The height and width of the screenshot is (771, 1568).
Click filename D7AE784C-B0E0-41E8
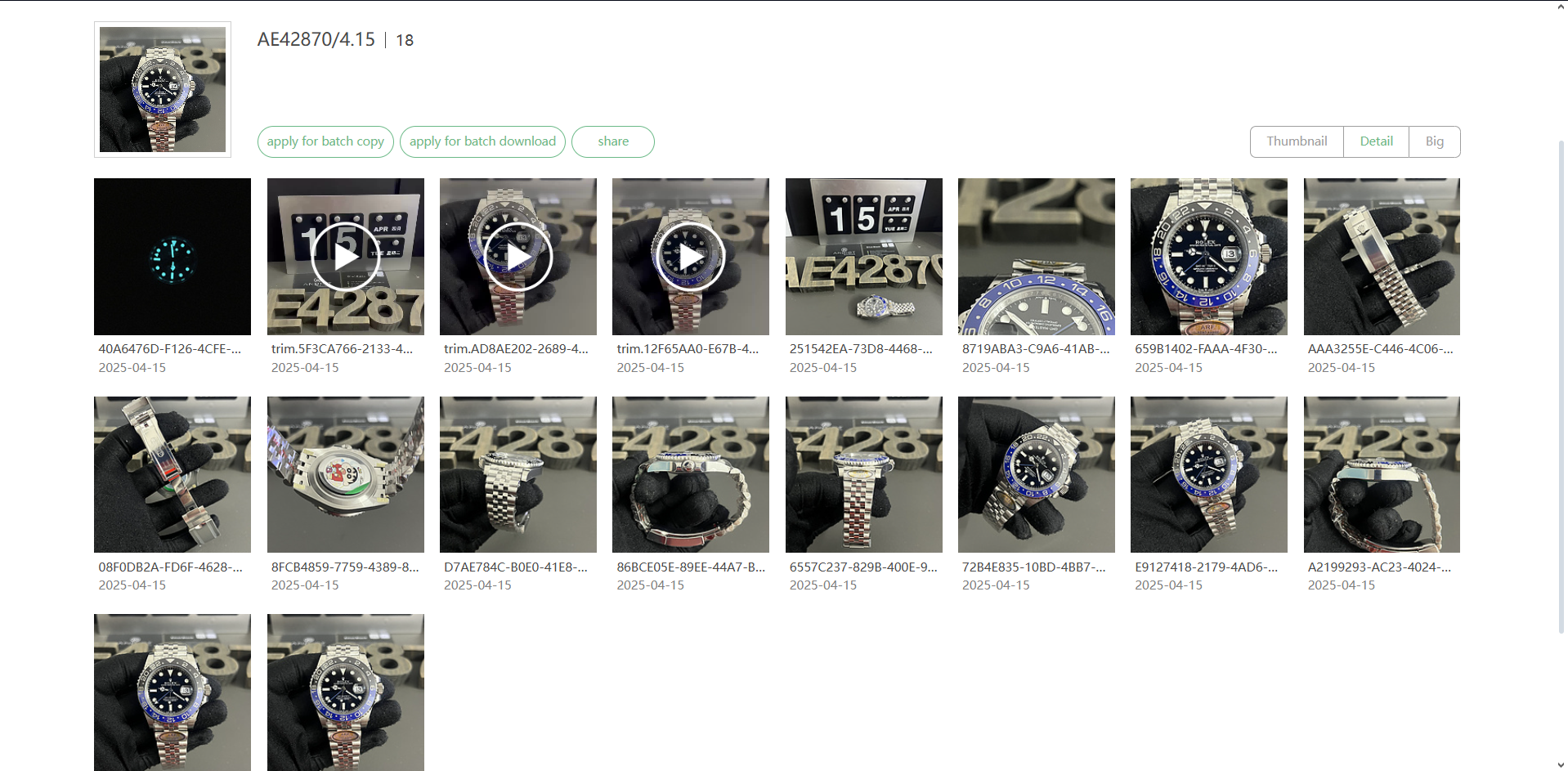[516, 567]
